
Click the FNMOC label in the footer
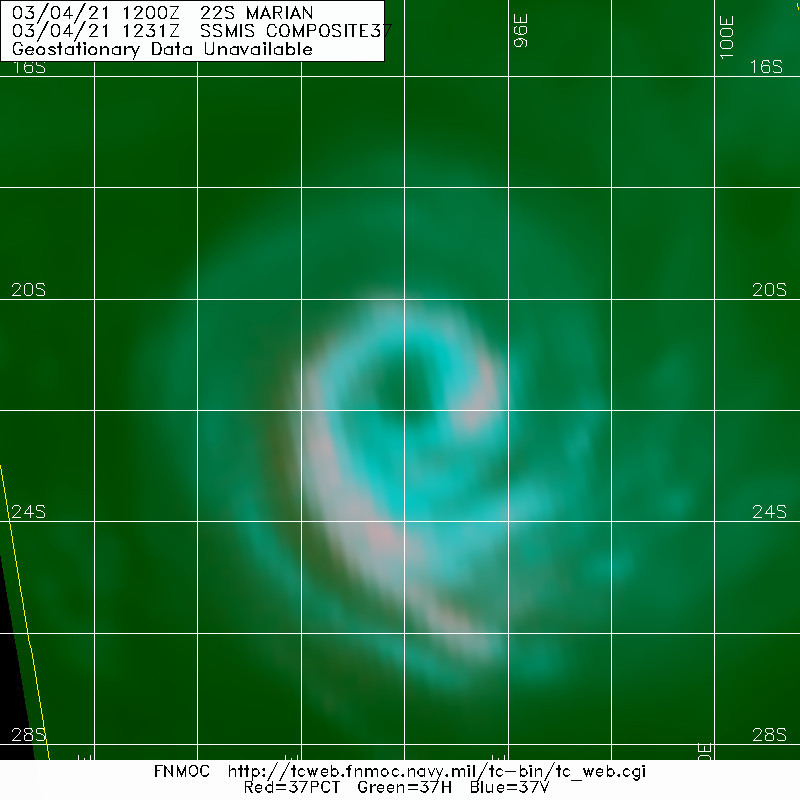pyautogui.click(x=180, y=771)
